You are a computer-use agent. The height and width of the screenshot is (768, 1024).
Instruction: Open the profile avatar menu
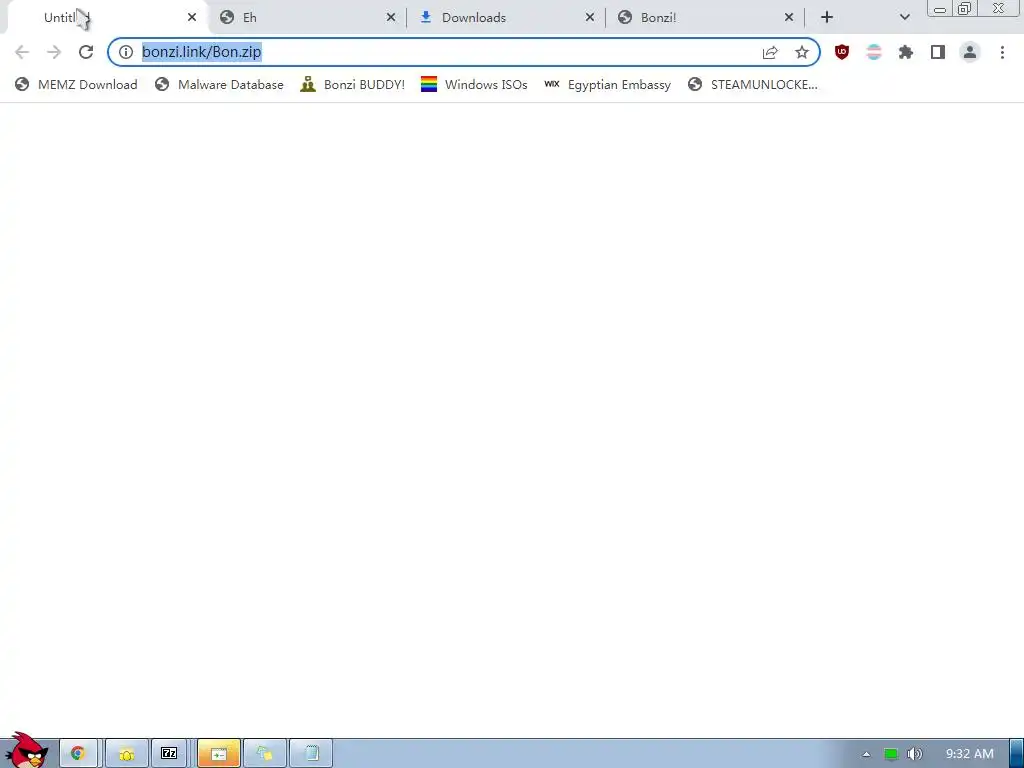pyautogui.click(x=970, y=52)
